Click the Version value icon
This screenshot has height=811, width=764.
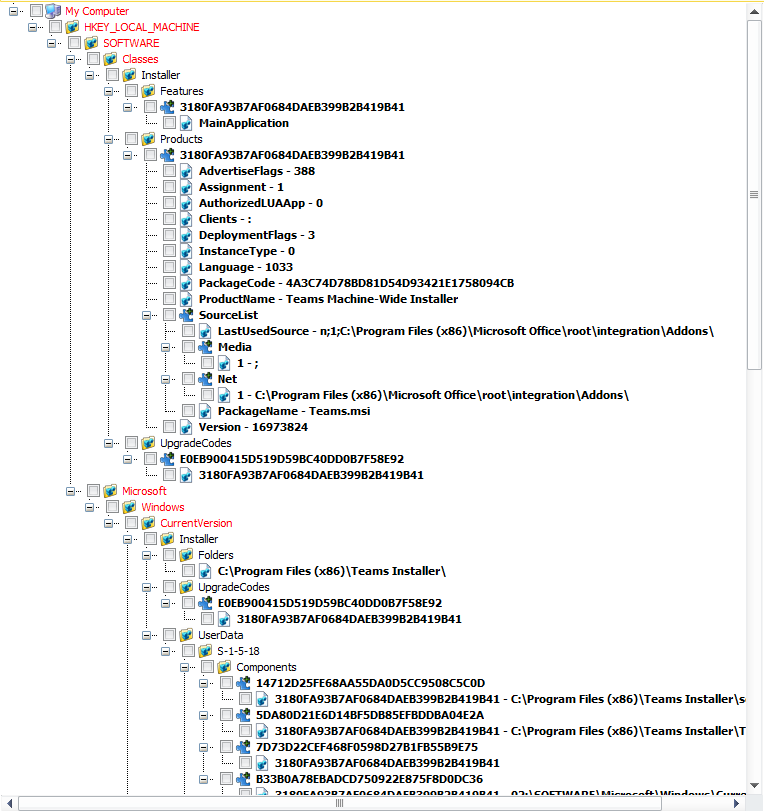[186, 427]
